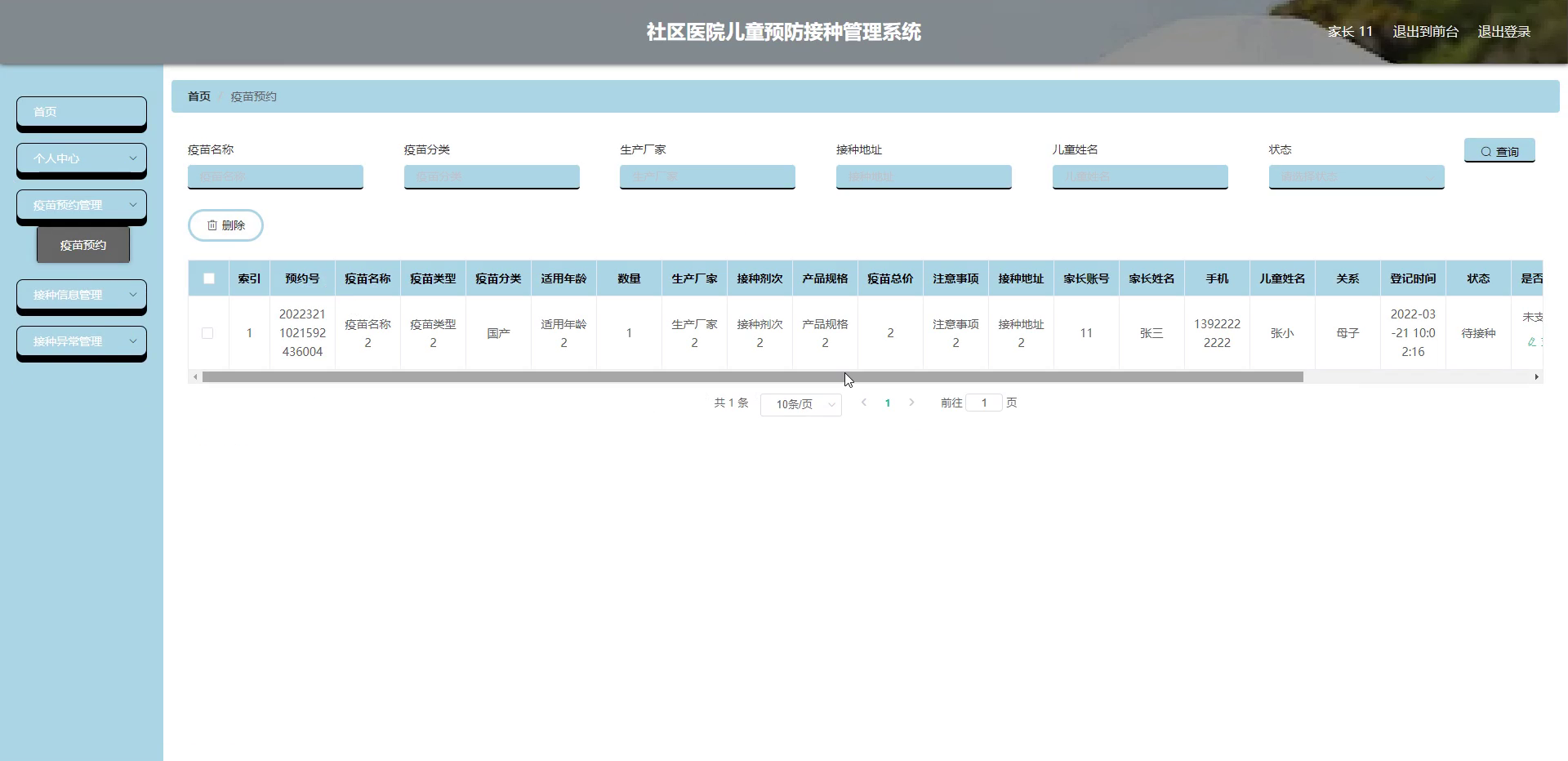Click the scrollbar left arrow
The height and width of the screenshot is (761, 1568).
point(195,376)
